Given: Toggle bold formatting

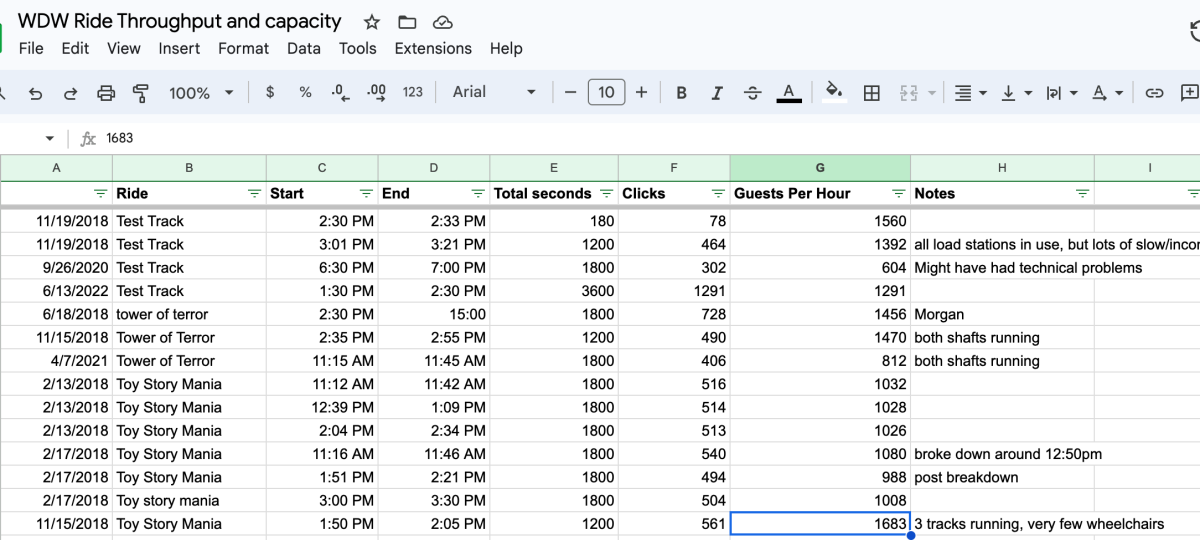Looking at the screenshot, I should [x=681, y=93].
